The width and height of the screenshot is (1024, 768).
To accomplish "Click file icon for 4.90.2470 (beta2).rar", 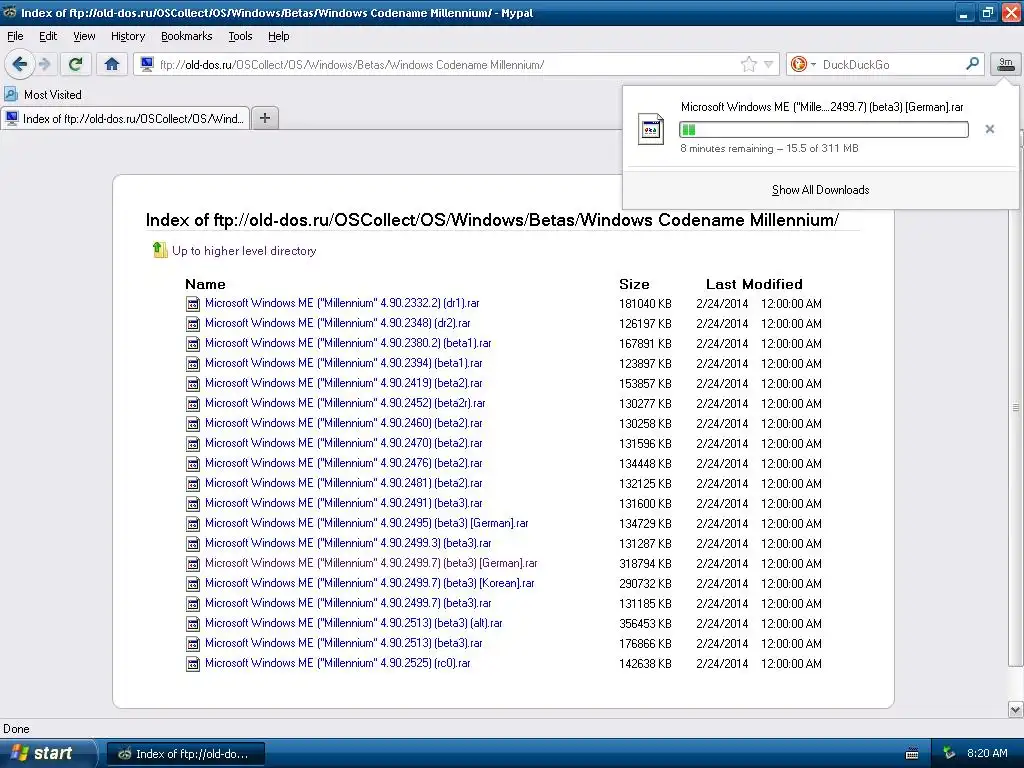I will pos(193,444).
